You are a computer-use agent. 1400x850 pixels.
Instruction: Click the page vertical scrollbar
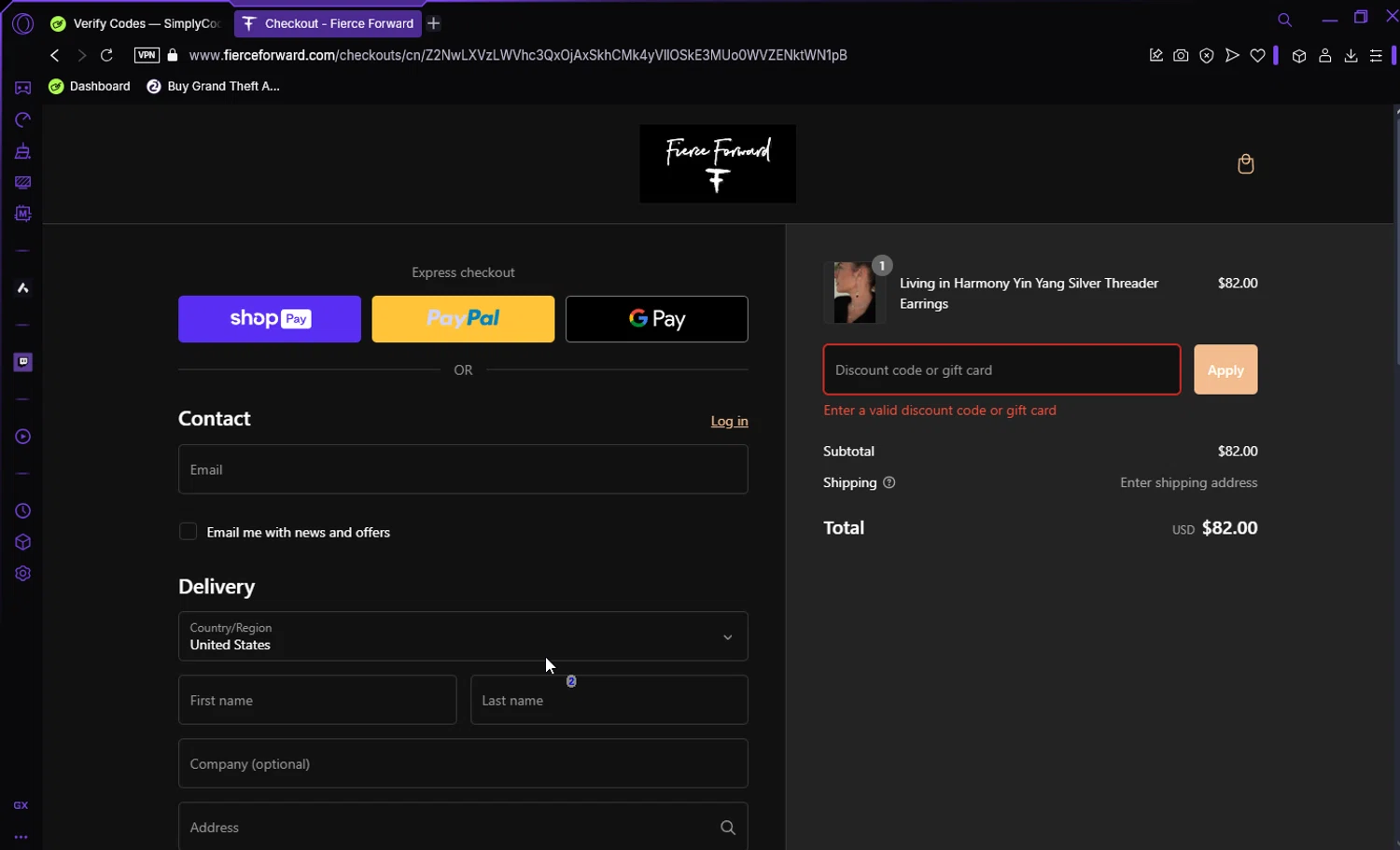click(1396, 243)
